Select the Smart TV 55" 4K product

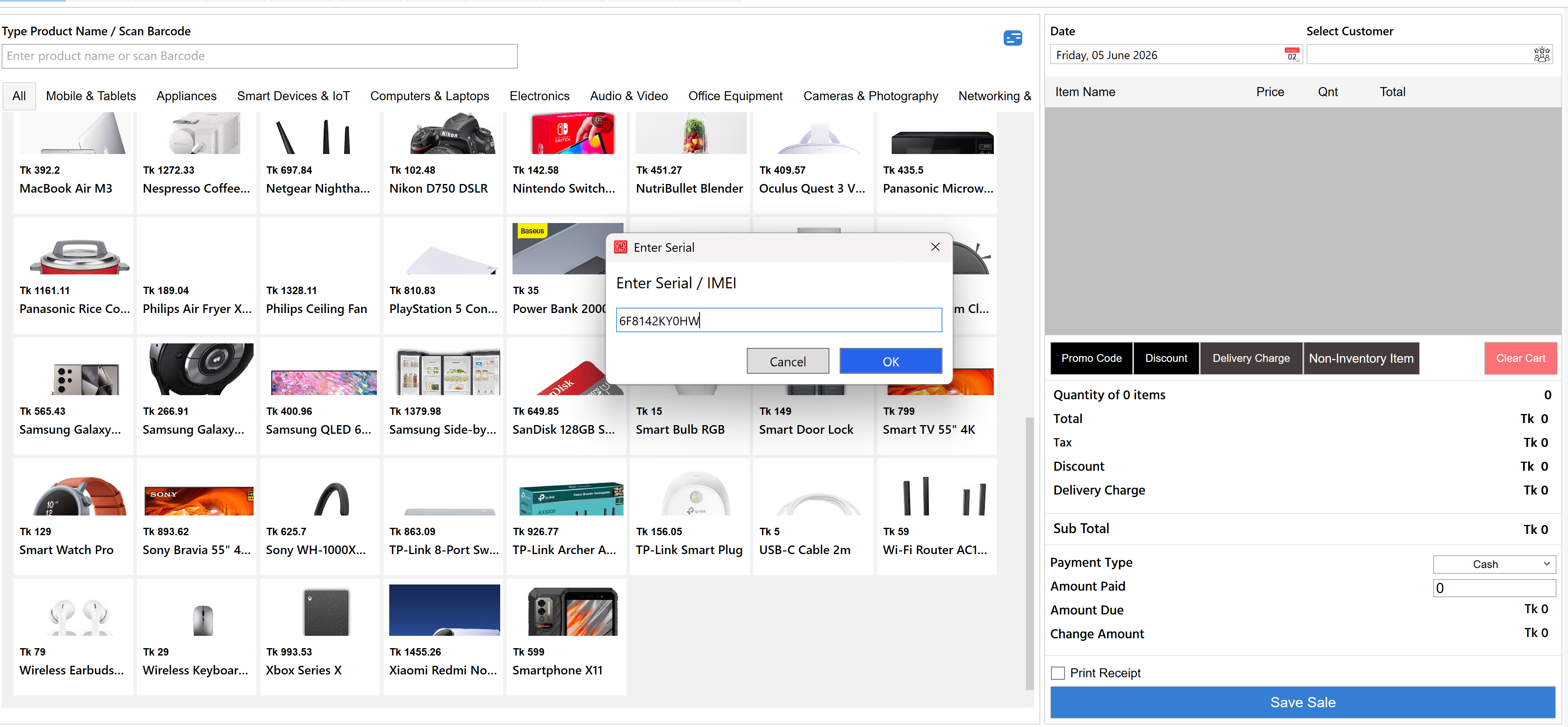click(x=937, y=420)
